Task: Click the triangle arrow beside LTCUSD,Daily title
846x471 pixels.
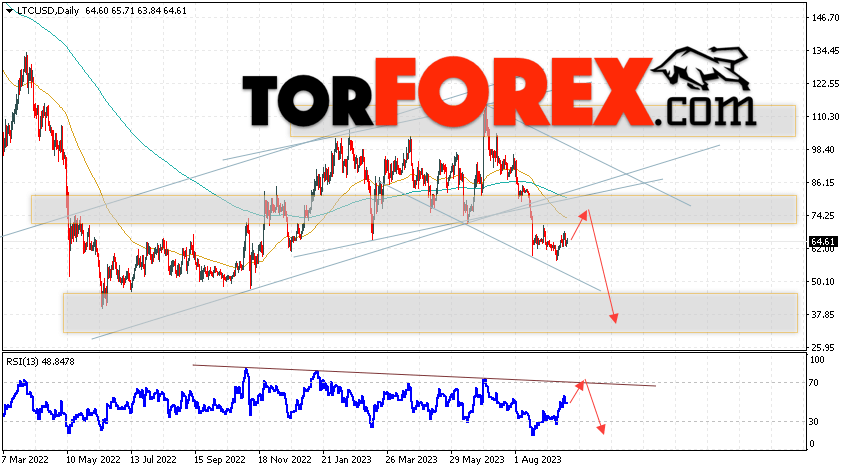Action: coord(10,11)
